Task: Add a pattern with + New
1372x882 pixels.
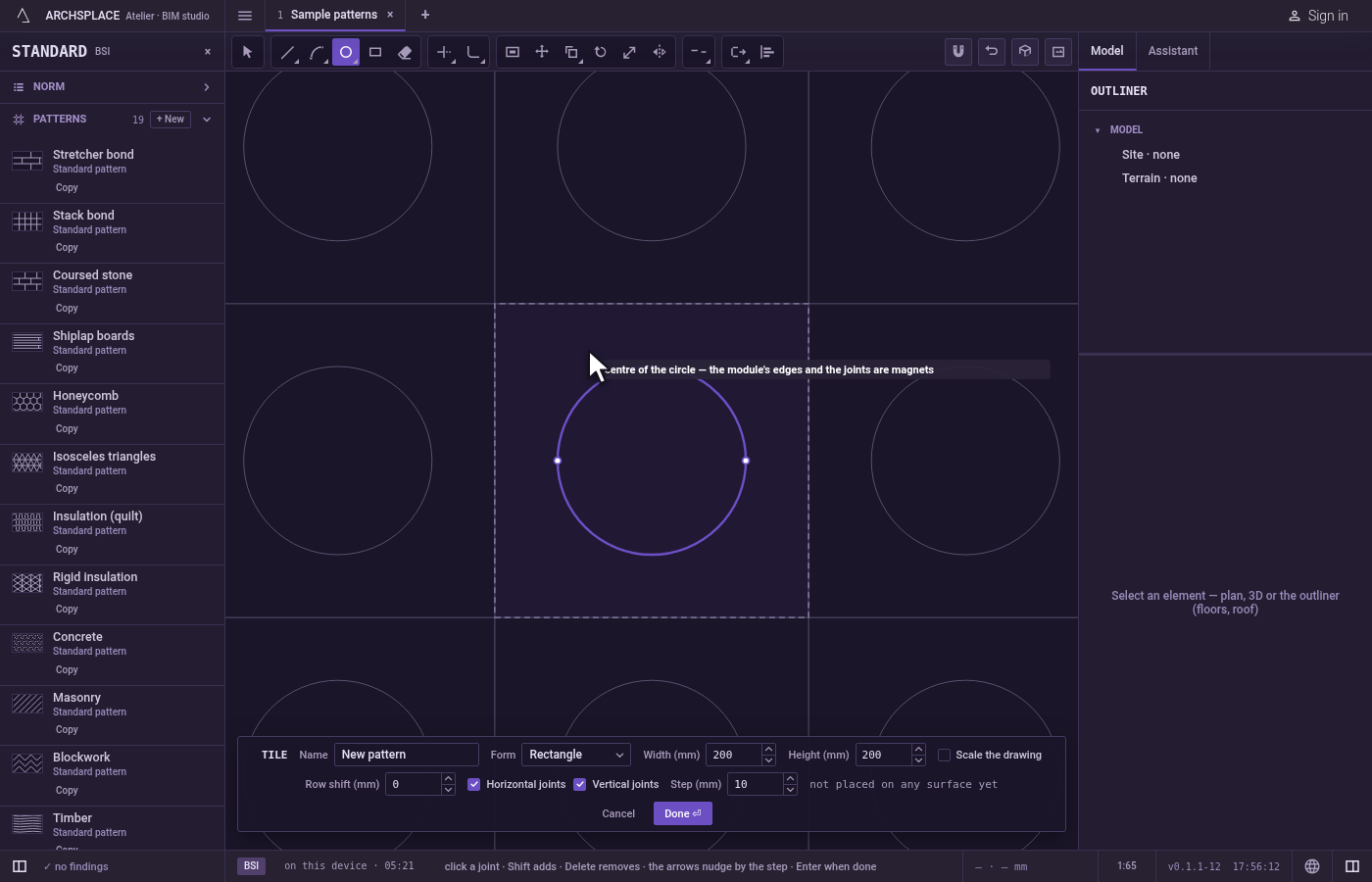Action: (x=171, y=120)
